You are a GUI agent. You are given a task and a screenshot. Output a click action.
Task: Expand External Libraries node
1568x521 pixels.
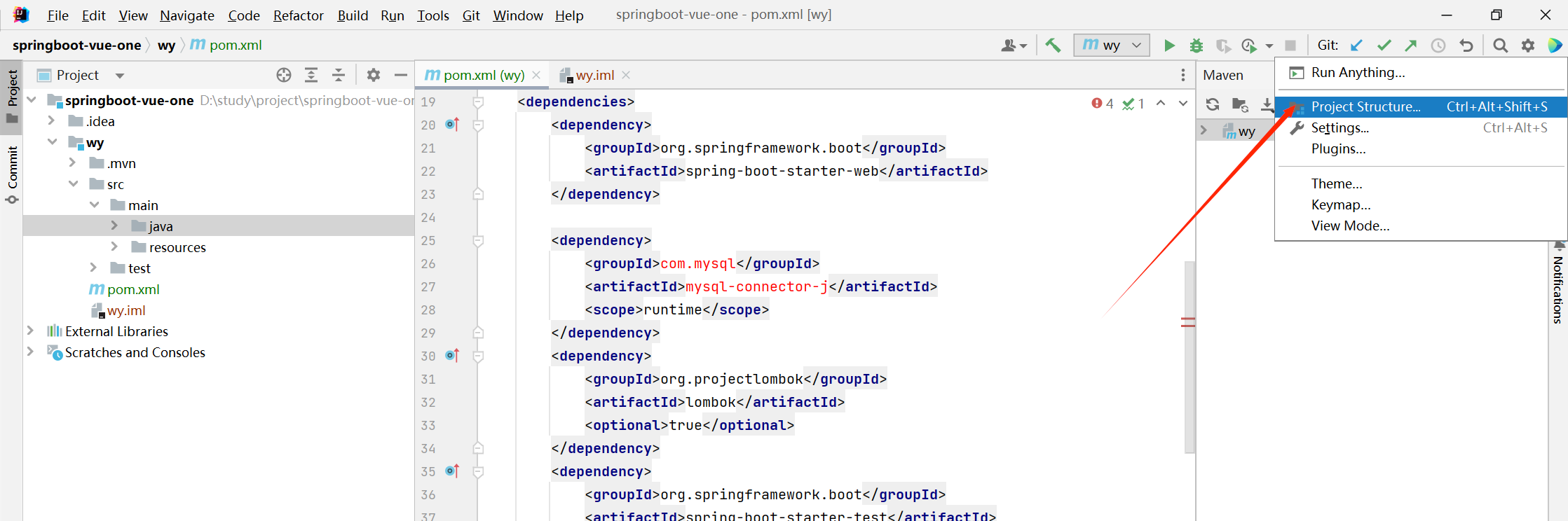point(30,331)
